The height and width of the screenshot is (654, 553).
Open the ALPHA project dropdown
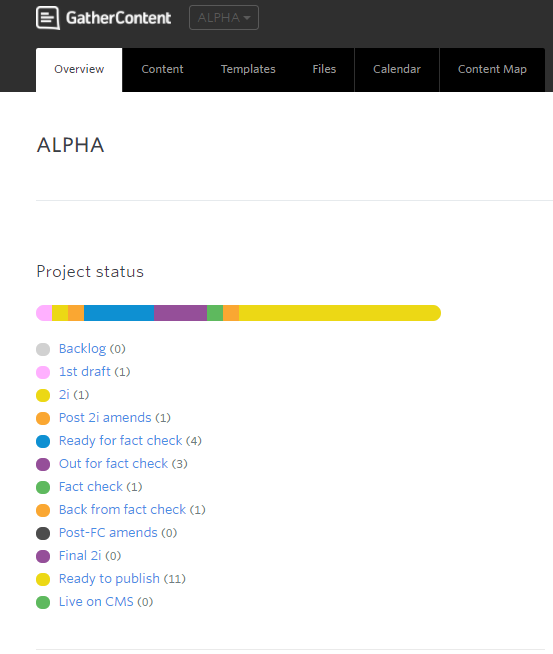pyautogui.click(x=224, y=18)
